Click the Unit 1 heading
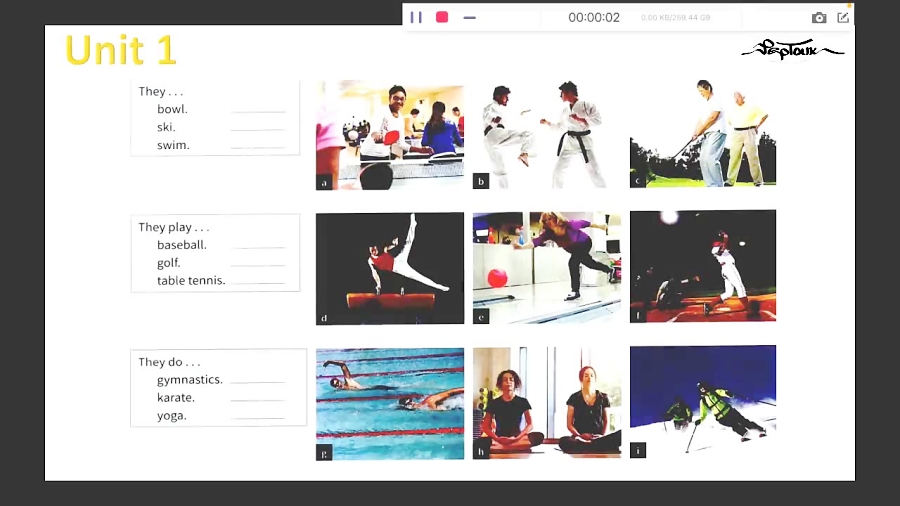 coord(120,50)
